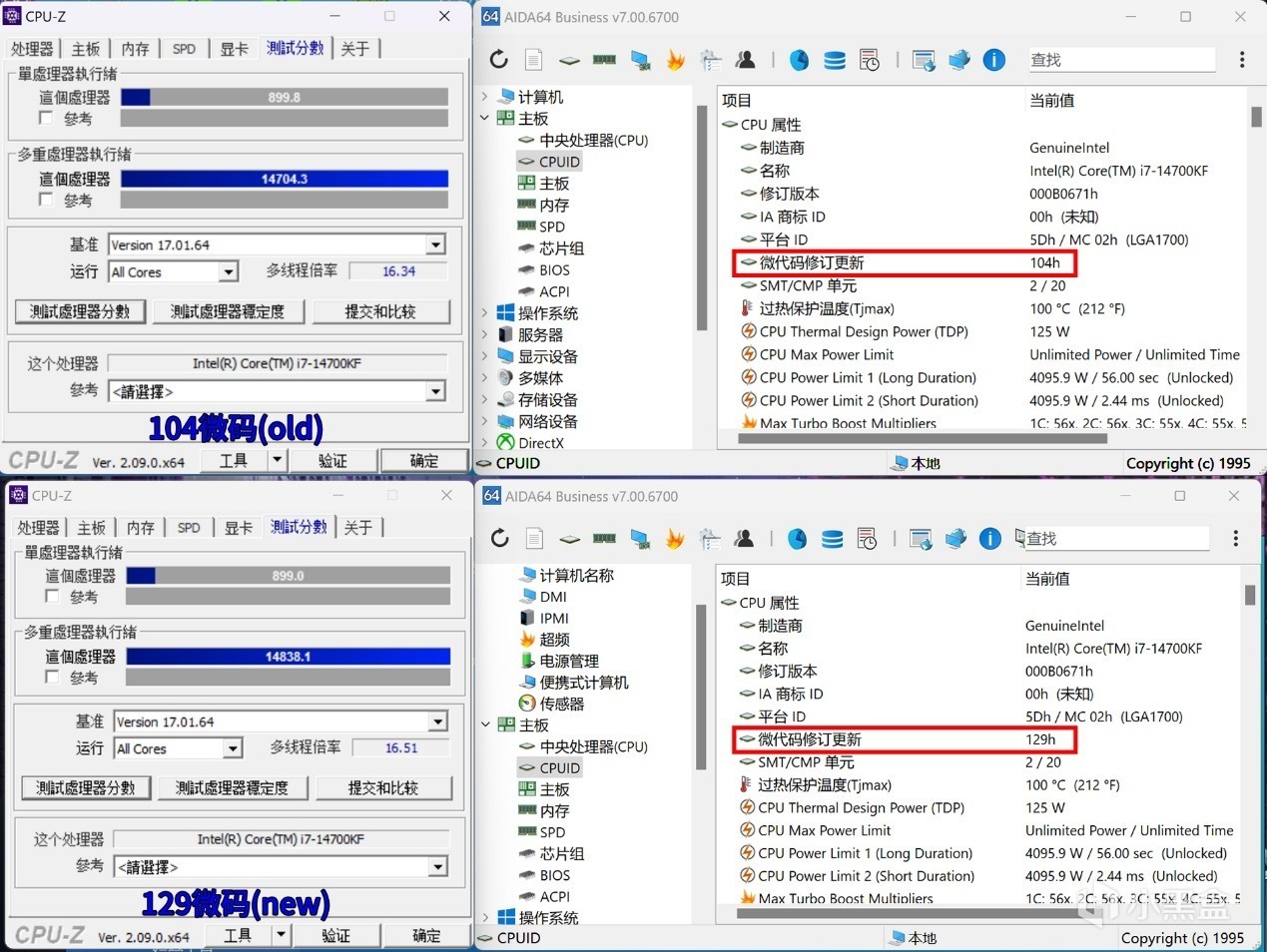
Task: Switch to 内存 tab in bottom CPU-Z
Action: point(141,528)
